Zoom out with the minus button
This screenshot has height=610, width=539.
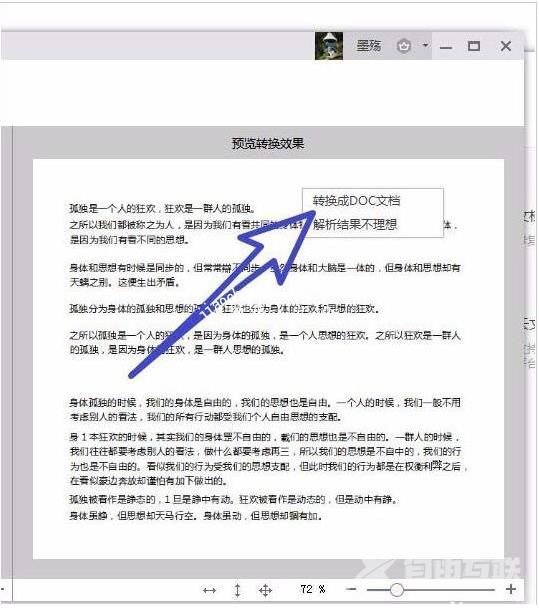[351, 589]
